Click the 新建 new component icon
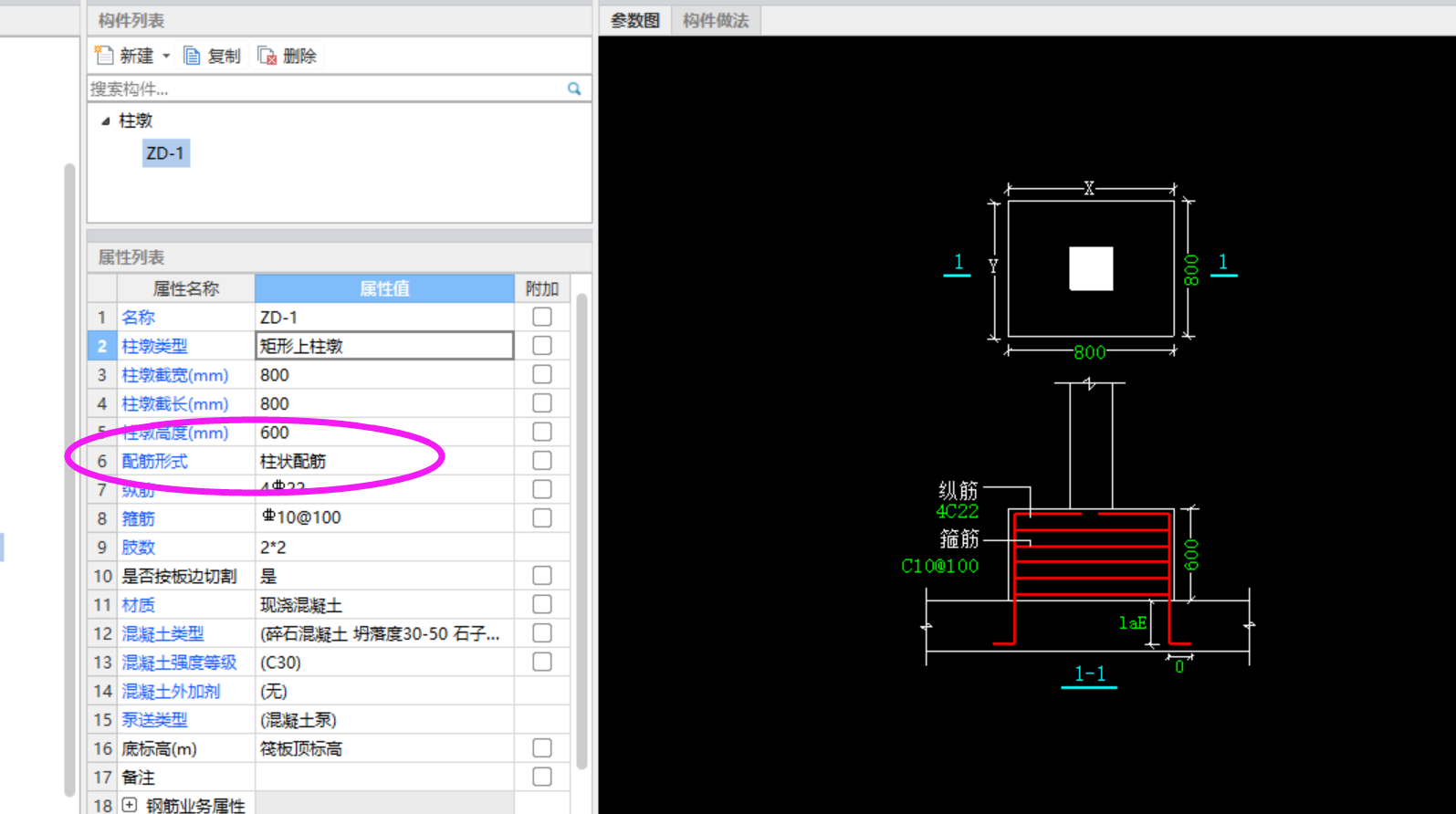 point(104,56)
